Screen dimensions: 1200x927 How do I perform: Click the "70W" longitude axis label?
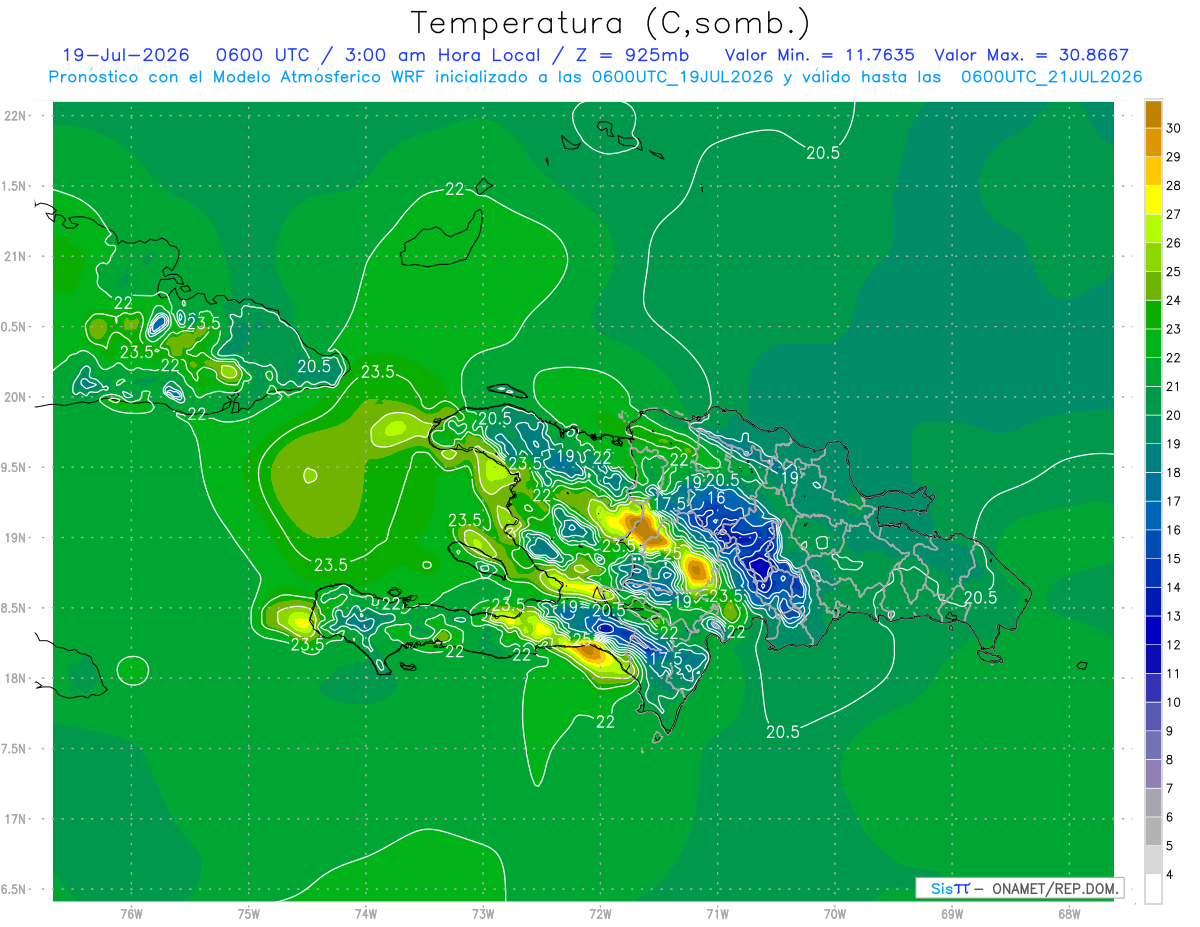[835, 914]
